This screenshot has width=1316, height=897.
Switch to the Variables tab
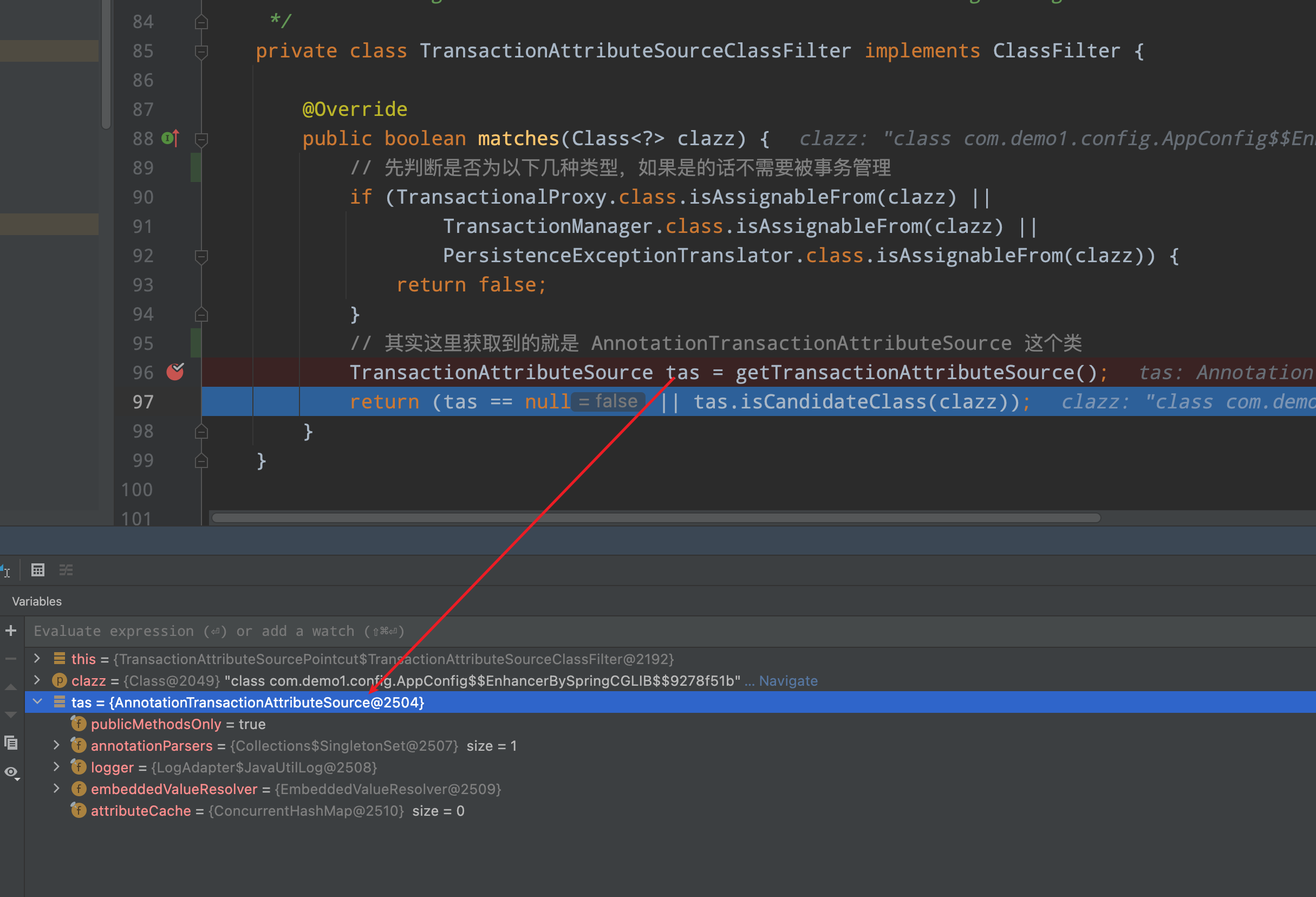36,601
